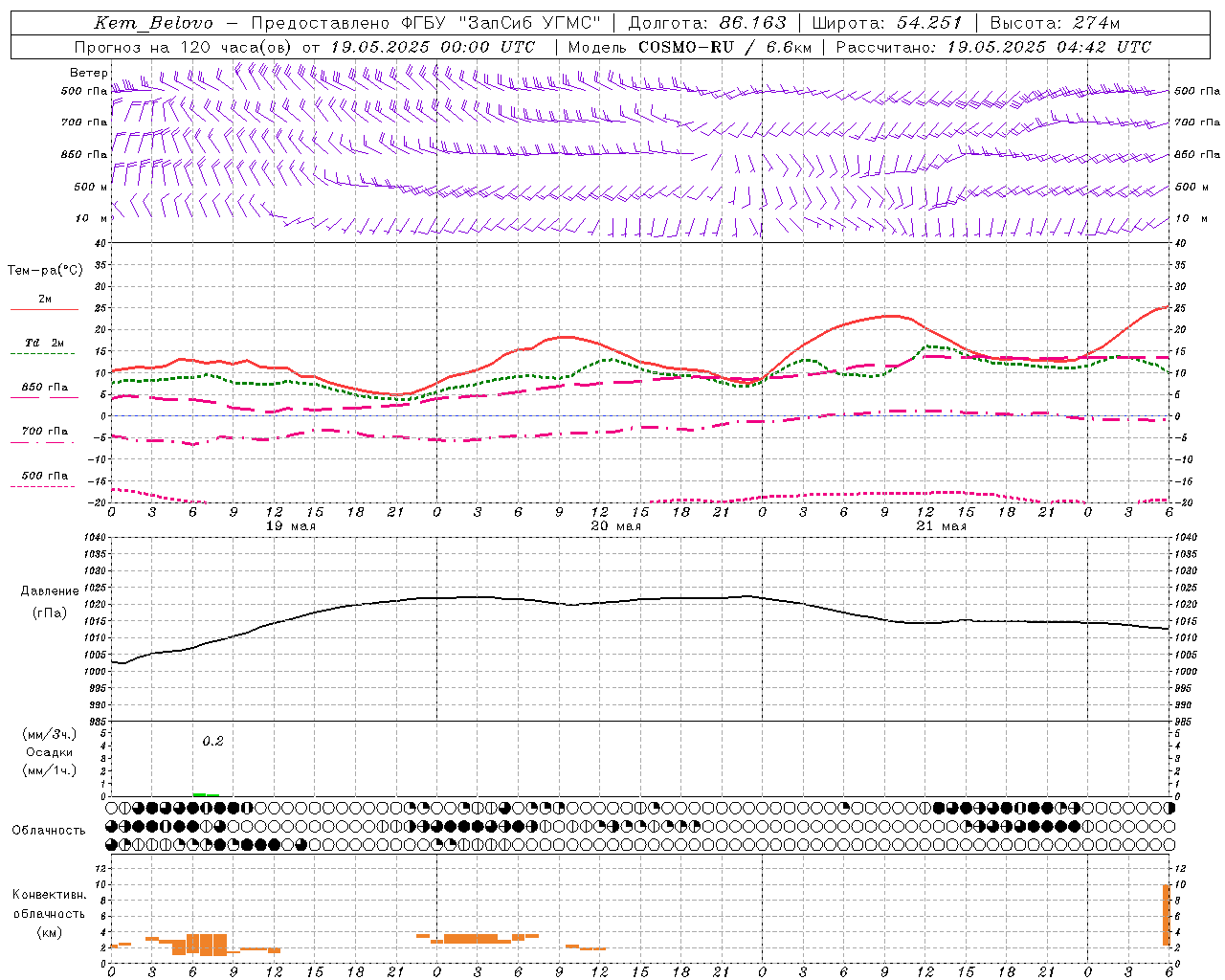Click the '2м' temperature legend entry
The height and width of the screenshot is (980, 1225).
point(45,300)
